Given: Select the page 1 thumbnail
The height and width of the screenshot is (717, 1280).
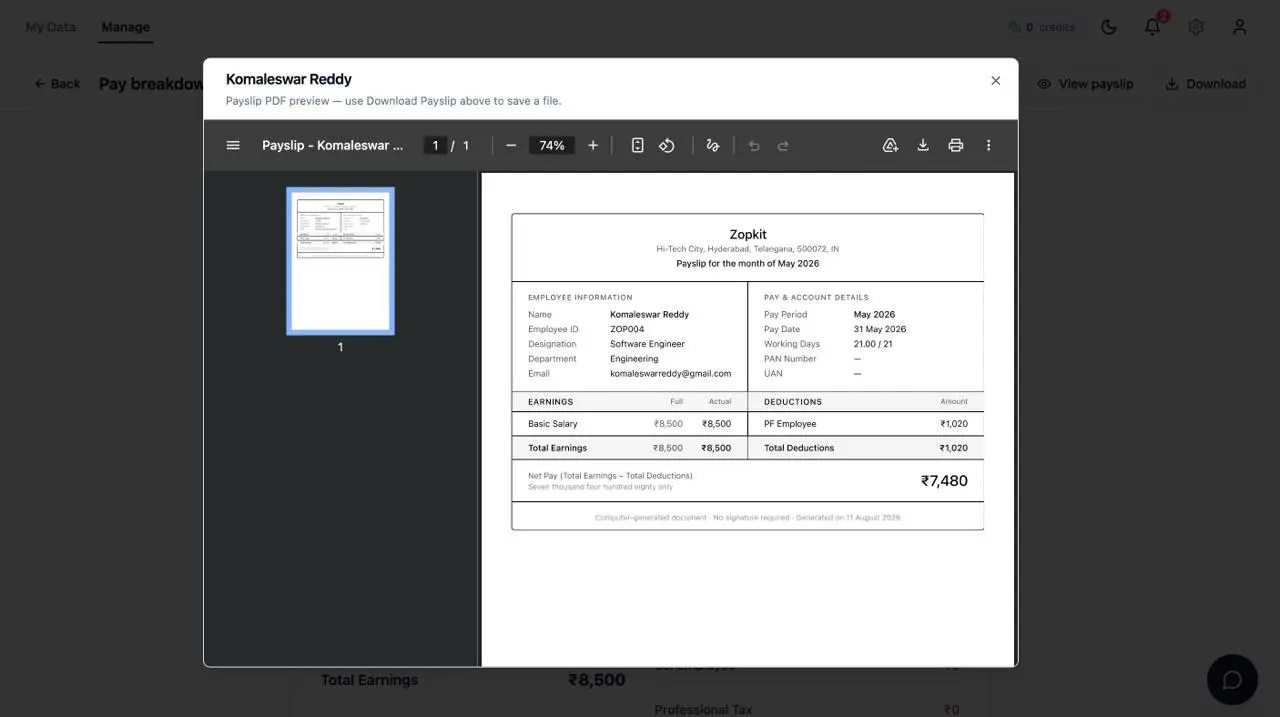Looking at the screenshot, I should coord(340,260).
